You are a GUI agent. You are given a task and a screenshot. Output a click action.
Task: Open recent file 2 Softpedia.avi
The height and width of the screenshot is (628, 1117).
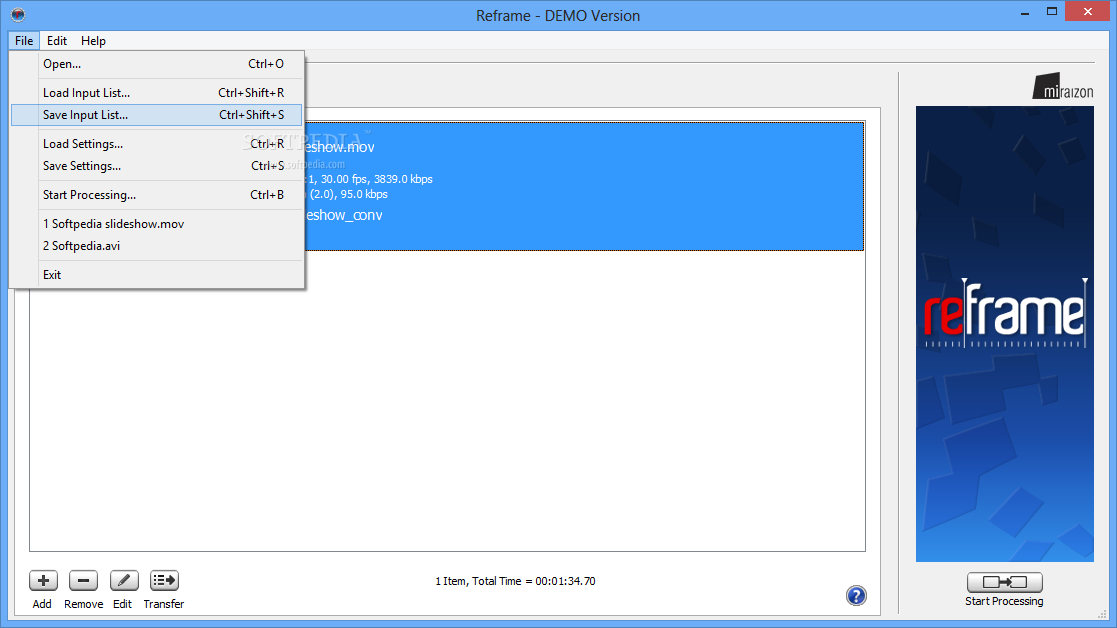point(157,246)
